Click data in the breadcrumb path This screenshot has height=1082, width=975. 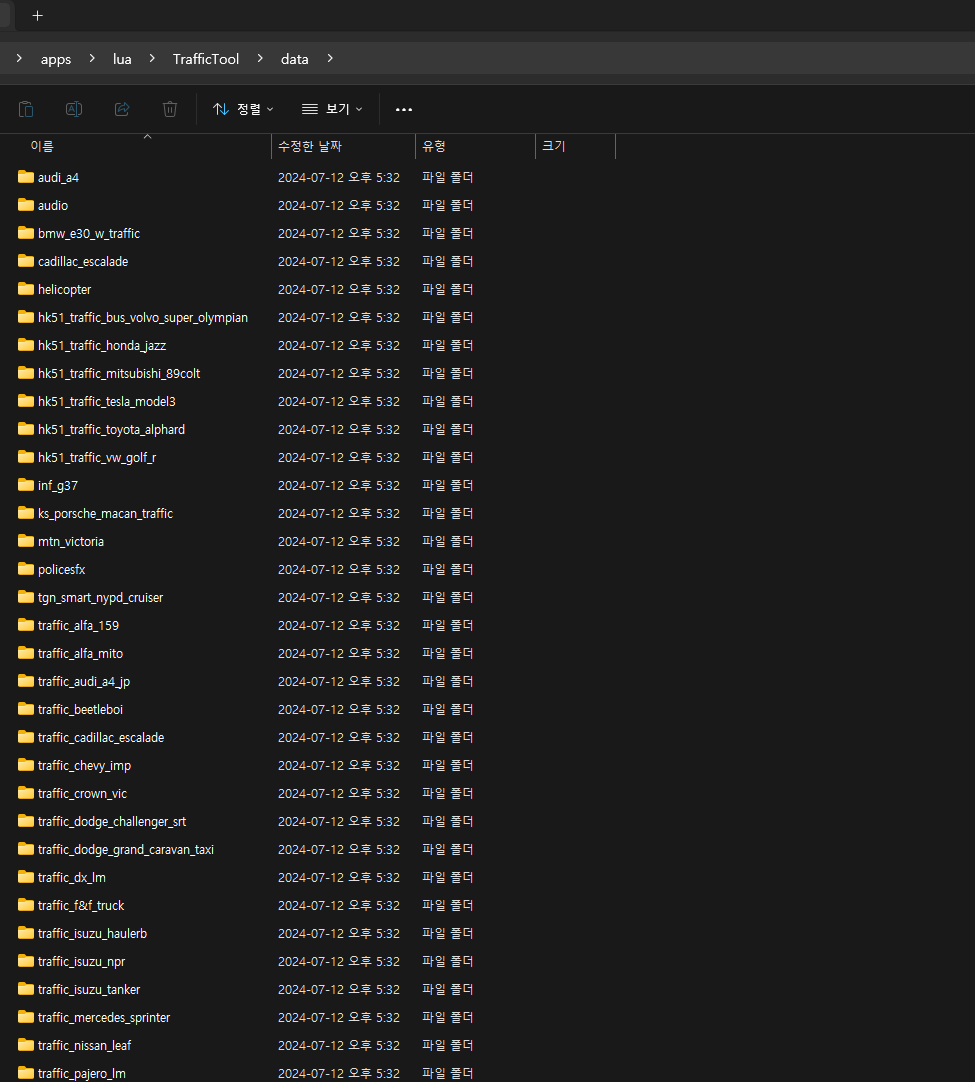295,59
